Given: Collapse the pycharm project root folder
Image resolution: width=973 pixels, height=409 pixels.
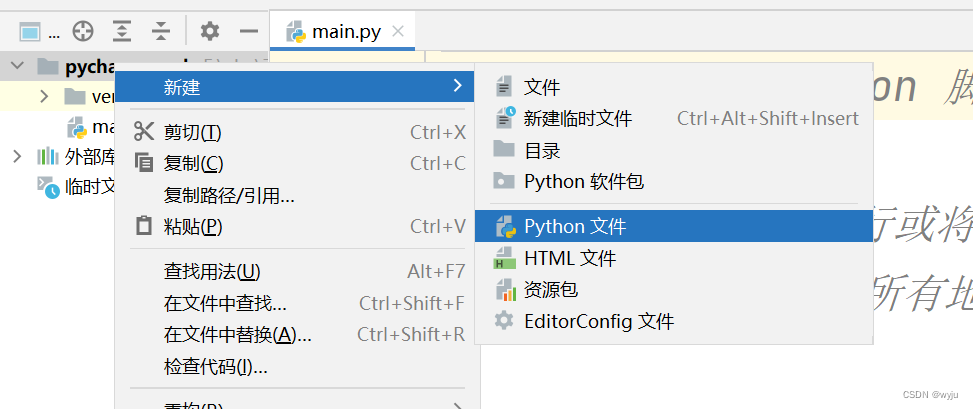Looking at the screenshot, I should (17, 65).
